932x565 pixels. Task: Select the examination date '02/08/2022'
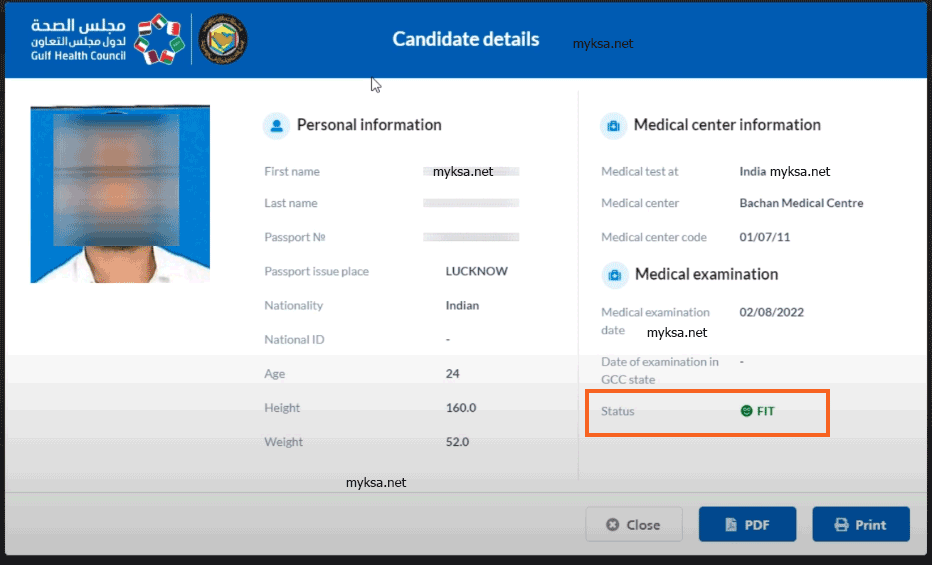tap(772, 313)
